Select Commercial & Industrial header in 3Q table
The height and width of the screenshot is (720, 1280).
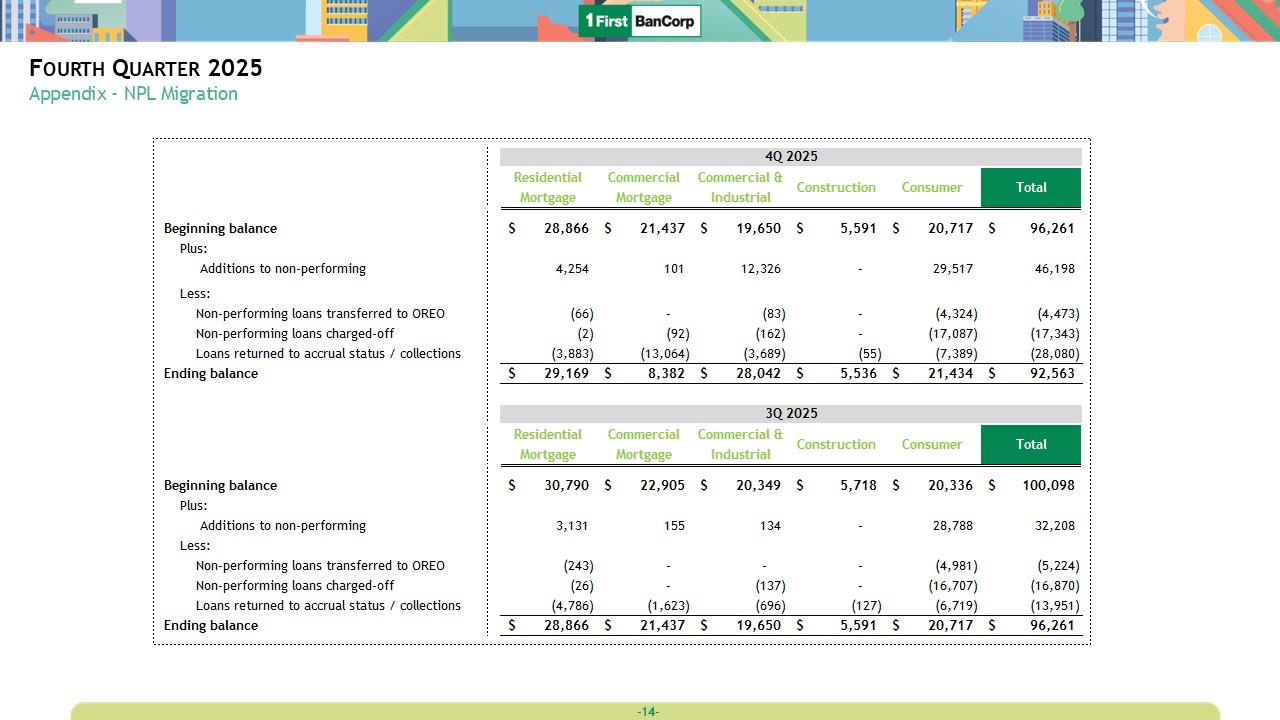[x=740, y=445]
